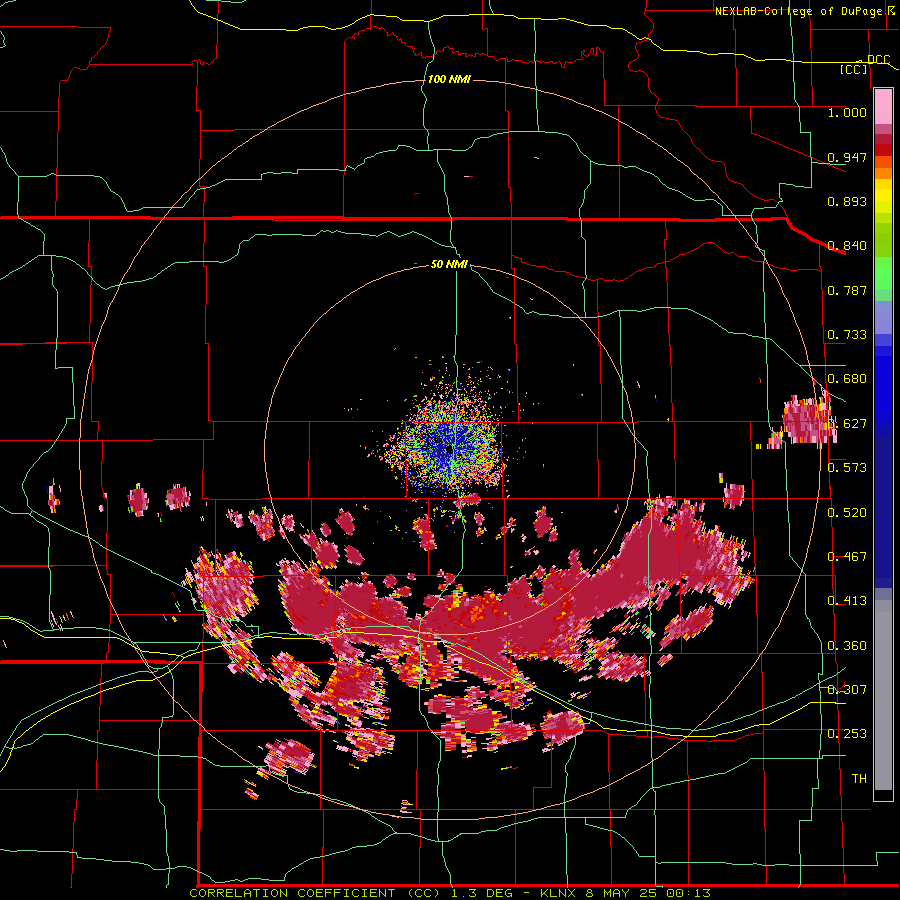The width and height of the screenshot is (900, 900).
Task: Click the 100 NMI range ring label
Action: coord(449,79)
